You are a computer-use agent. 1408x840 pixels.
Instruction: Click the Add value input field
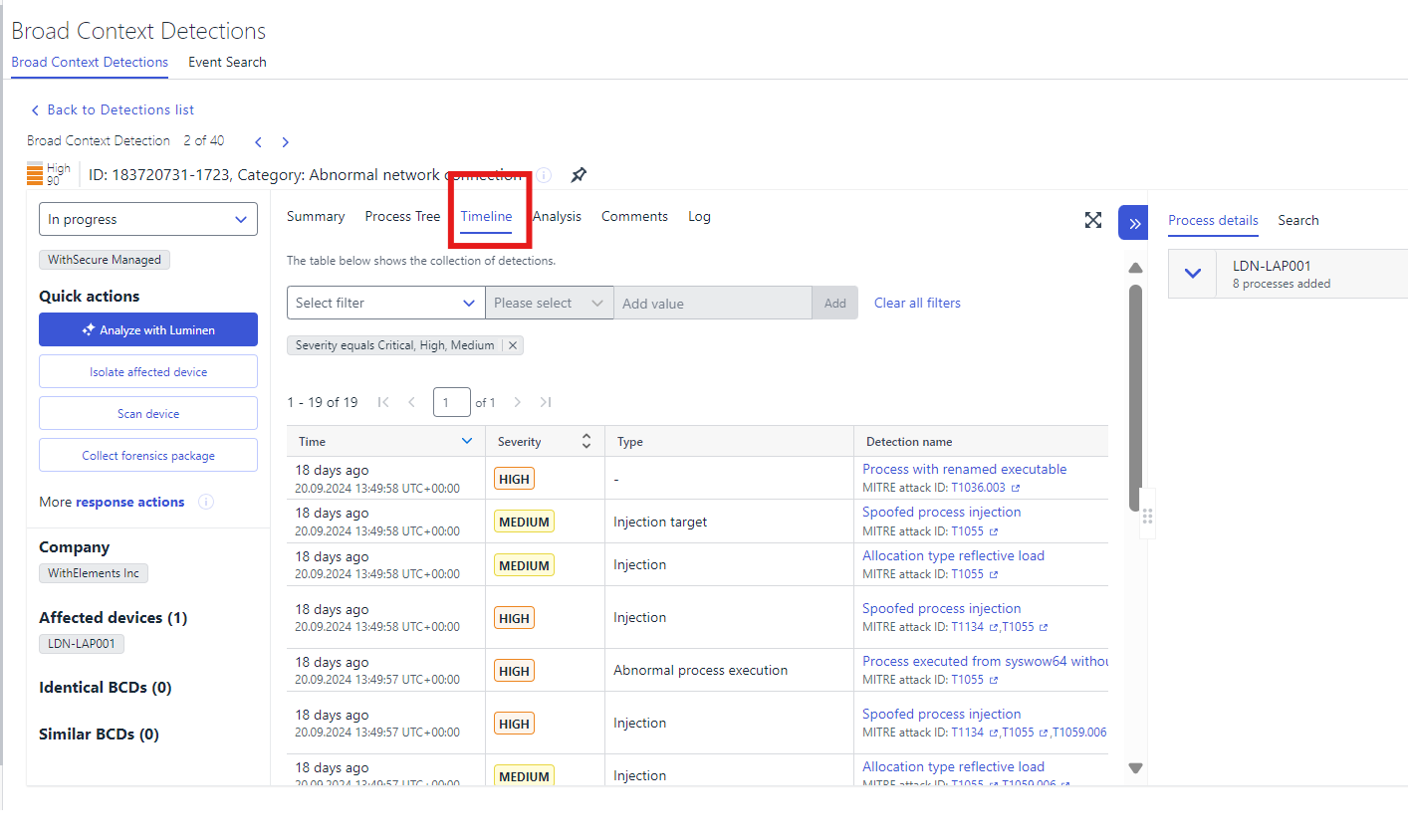[x=713, y=303]
